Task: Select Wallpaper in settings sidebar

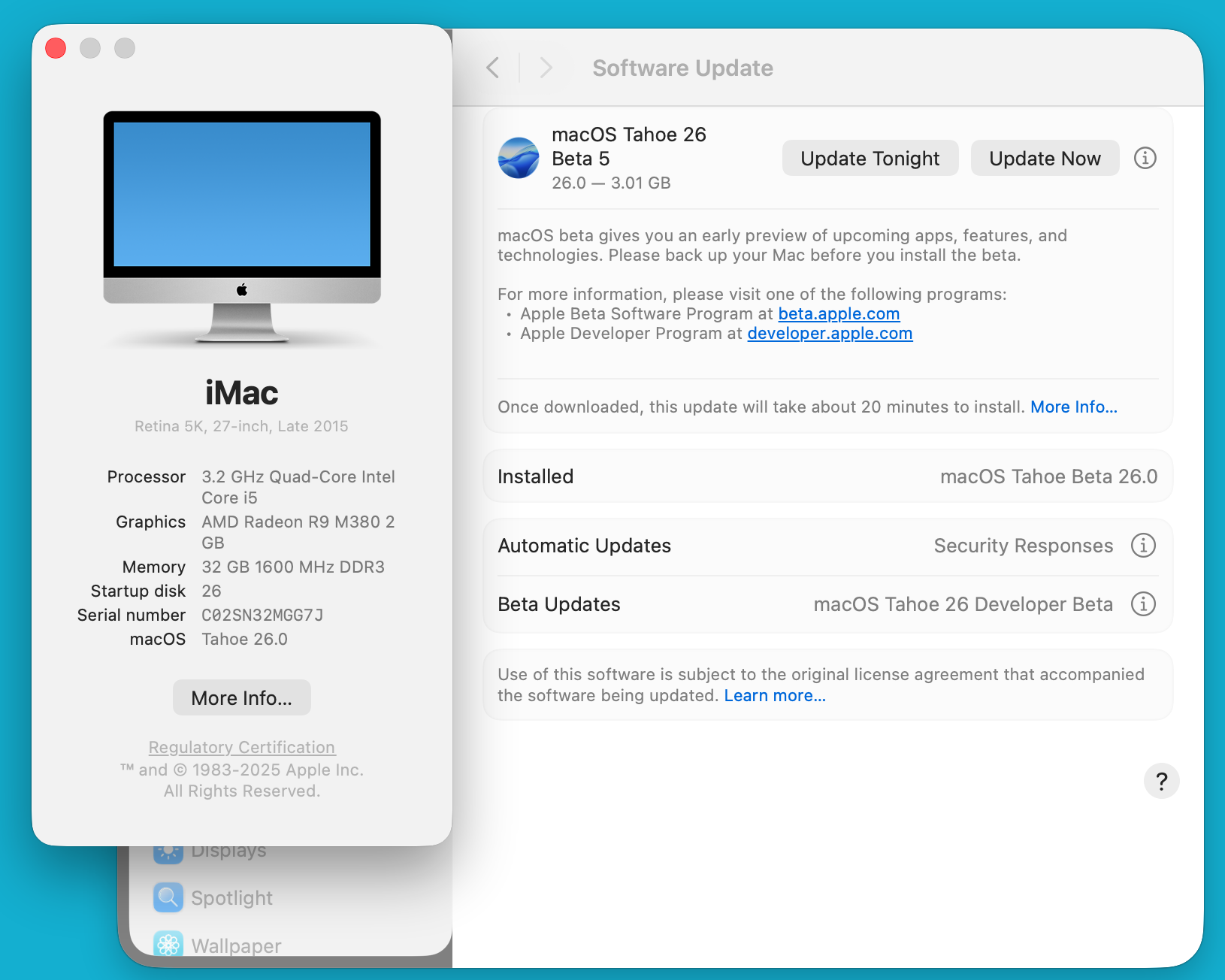Action: click(236, 945)
